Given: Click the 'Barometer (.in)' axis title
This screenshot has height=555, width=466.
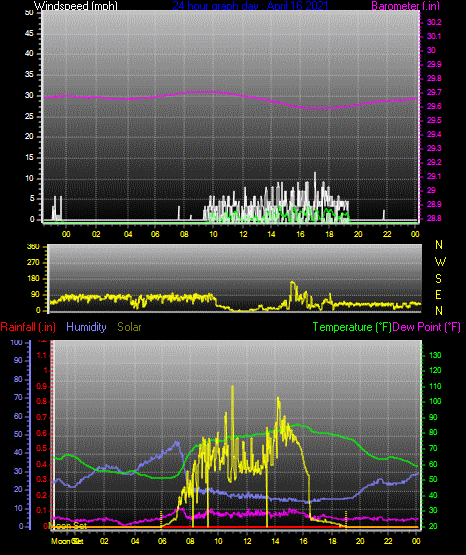Looking at the screenshot, I should (405, 5).
